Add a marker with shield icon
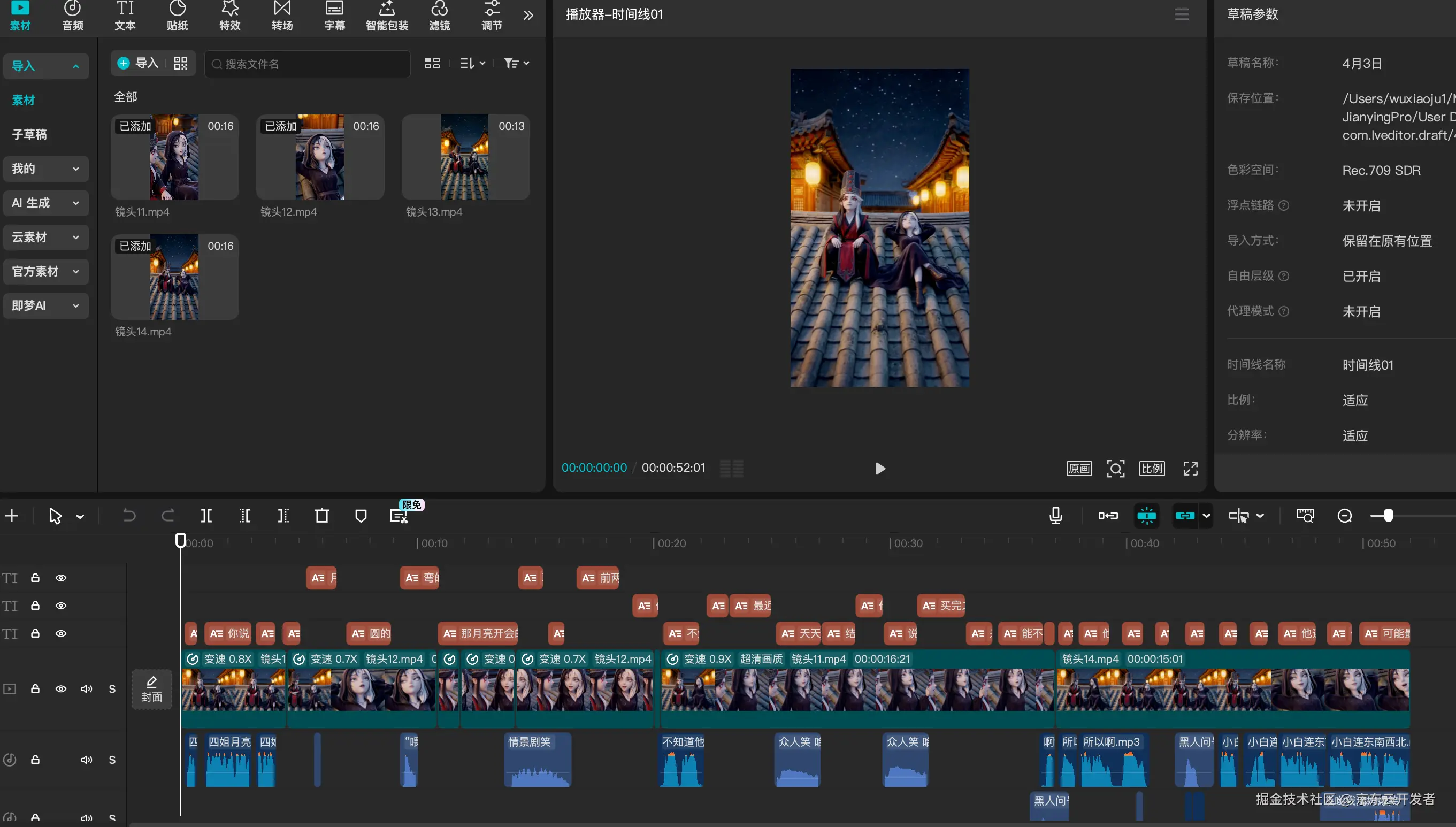The image size is (1456, 827). click(361, 516)
